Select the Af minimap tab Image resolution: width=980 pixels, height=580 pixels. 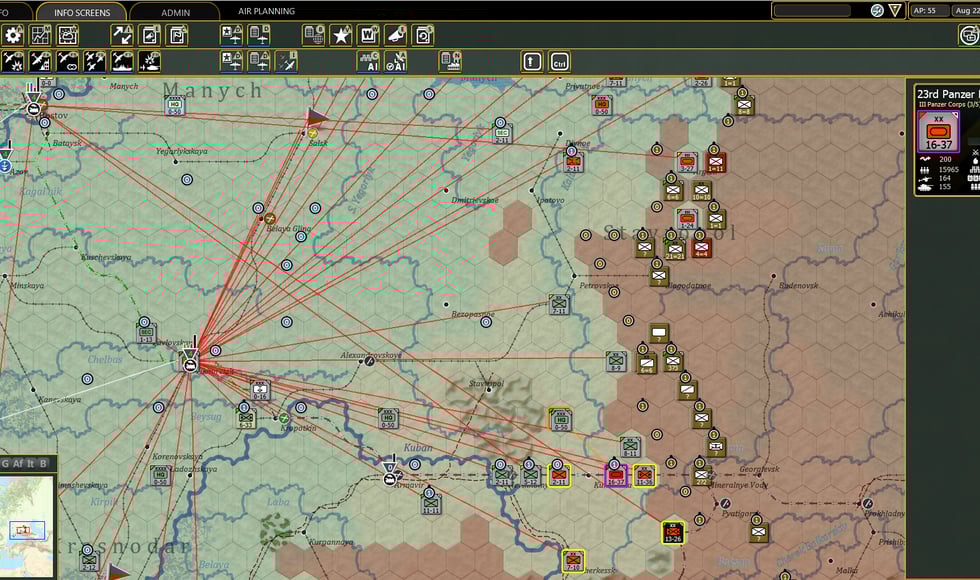pos(18,463)
